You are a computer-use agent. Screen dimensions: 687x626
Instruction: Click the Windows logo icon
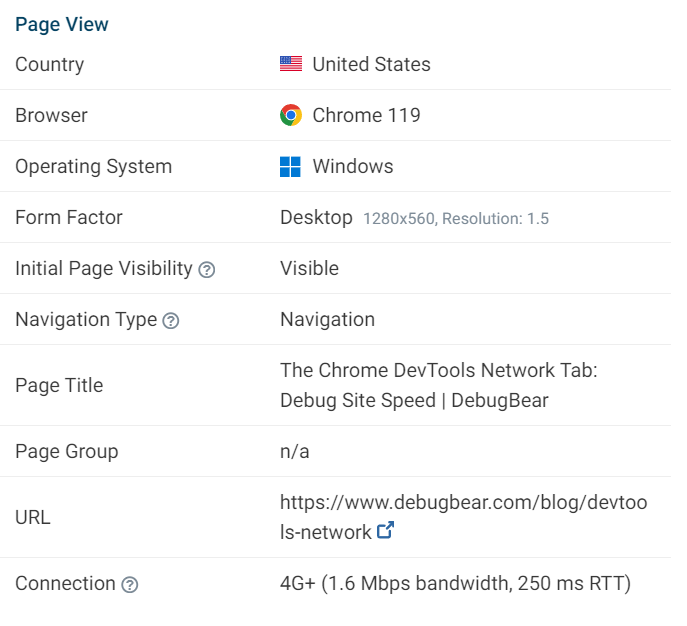(x=290, y=166)
